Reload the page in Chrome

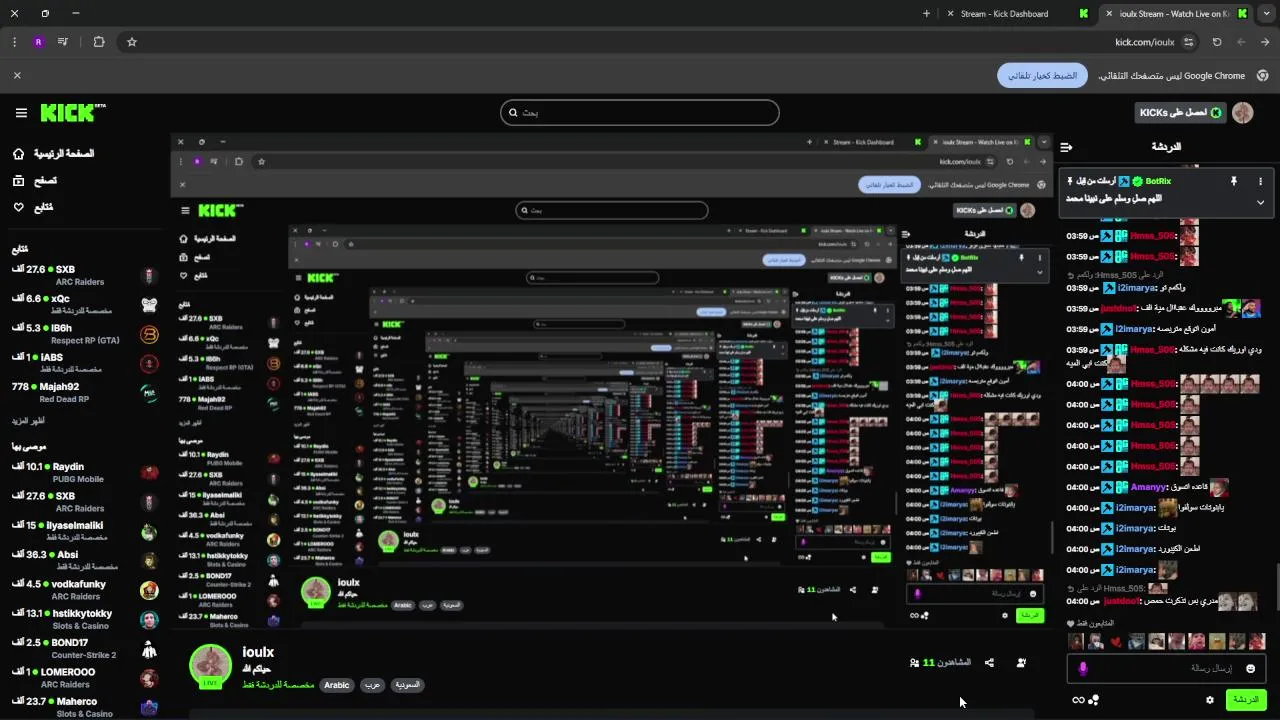1217,42
